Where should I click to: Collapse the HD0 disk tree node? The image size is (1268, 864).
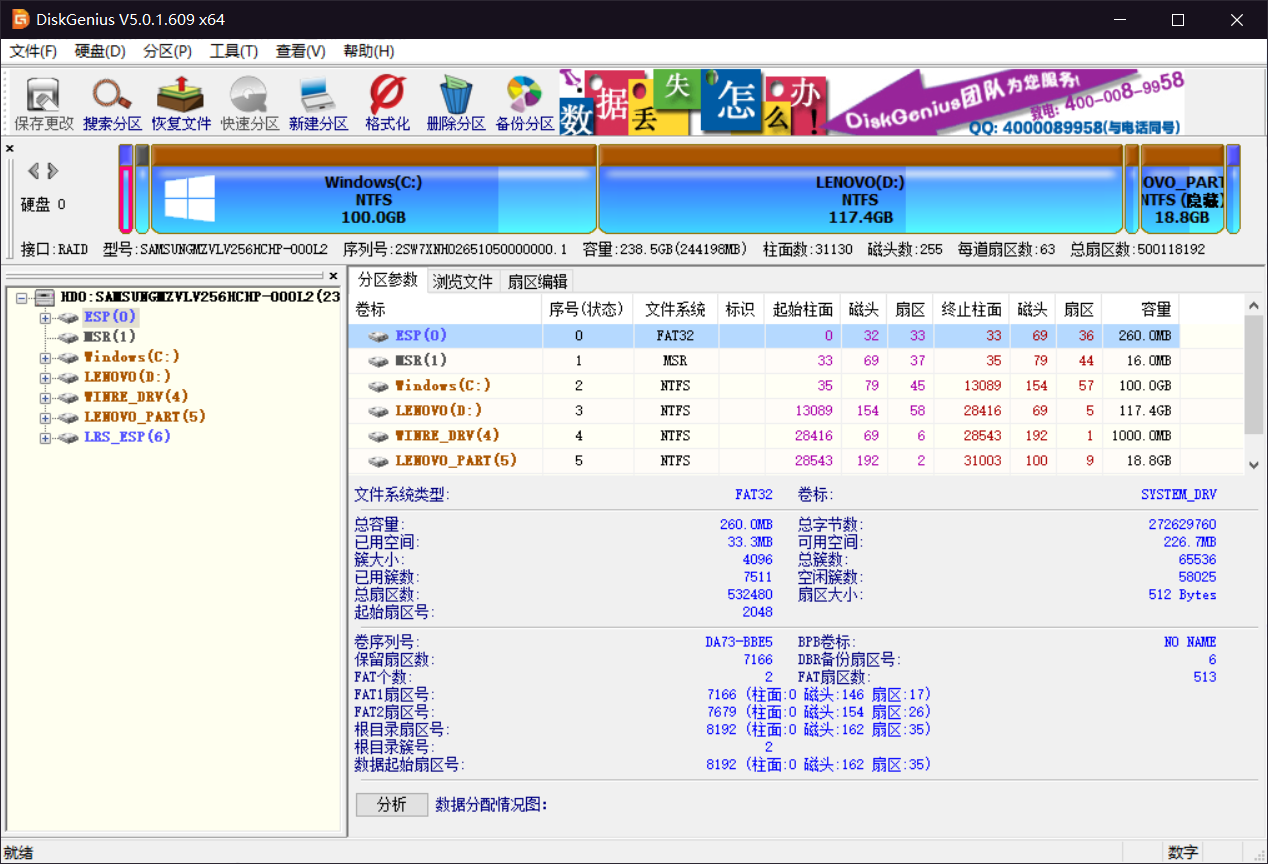point(22,297)
